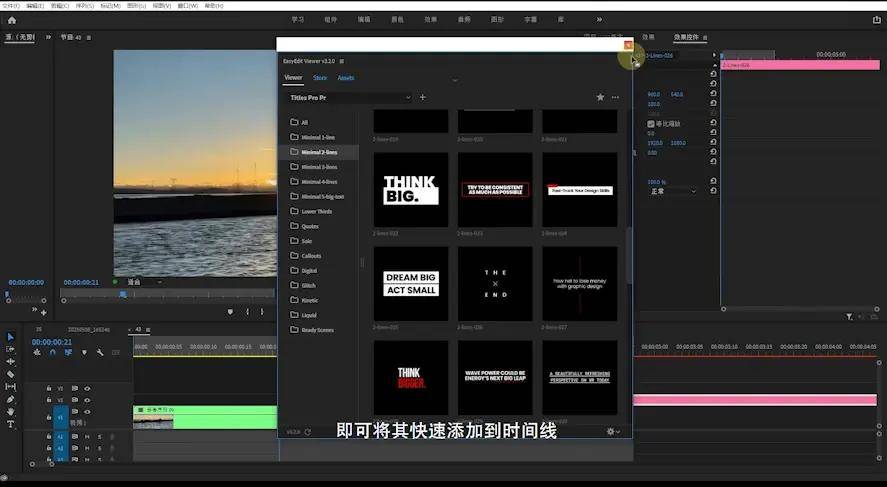Screen dimensions: 887x487
Task: Reset the blend mode parameter
Action: (713, 191)
